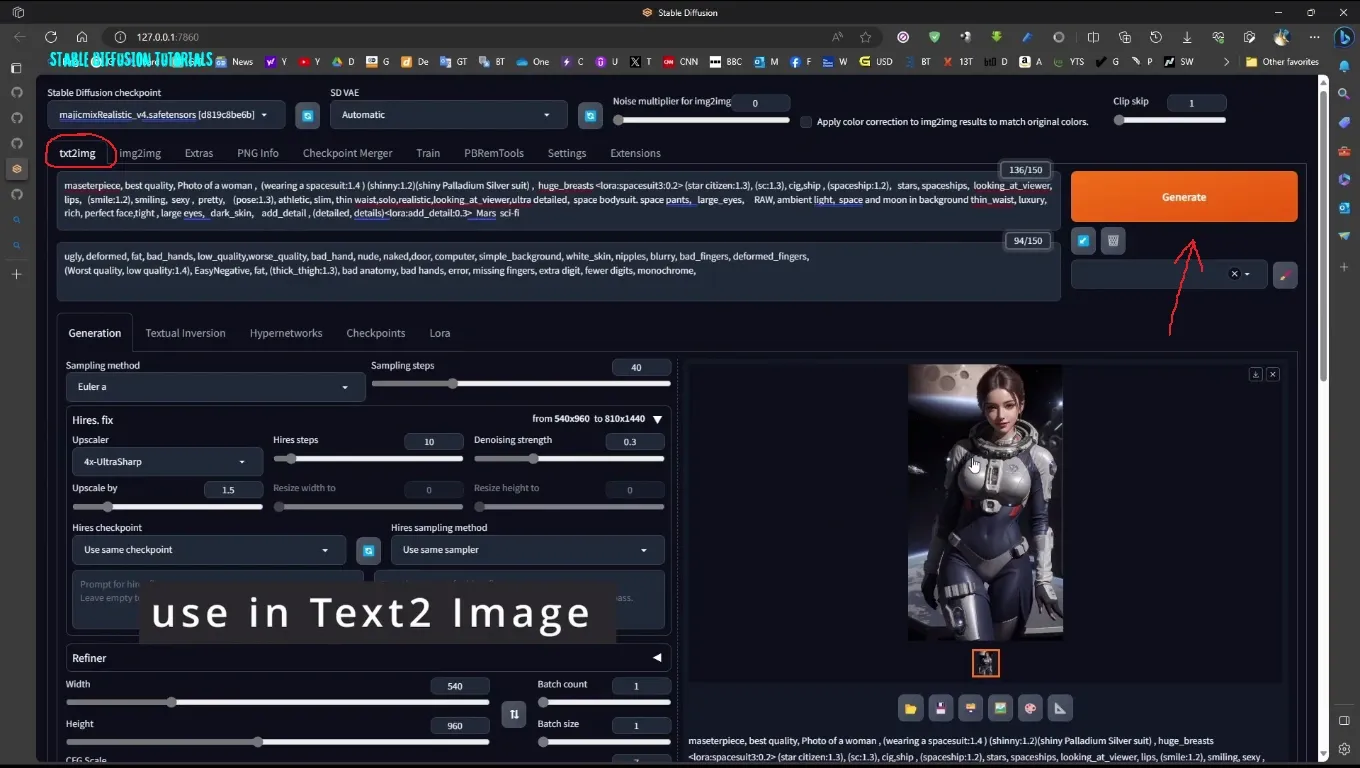
Task: Download the generated image from preview
Action: click(1255, 374)
